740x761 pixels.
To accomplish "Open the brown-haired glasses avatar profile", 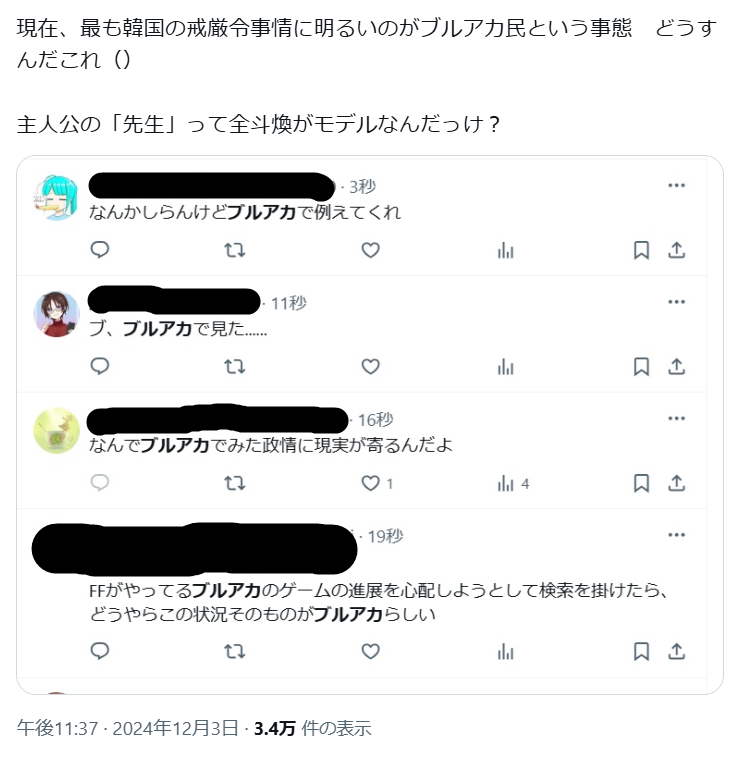I will point(56,314).
